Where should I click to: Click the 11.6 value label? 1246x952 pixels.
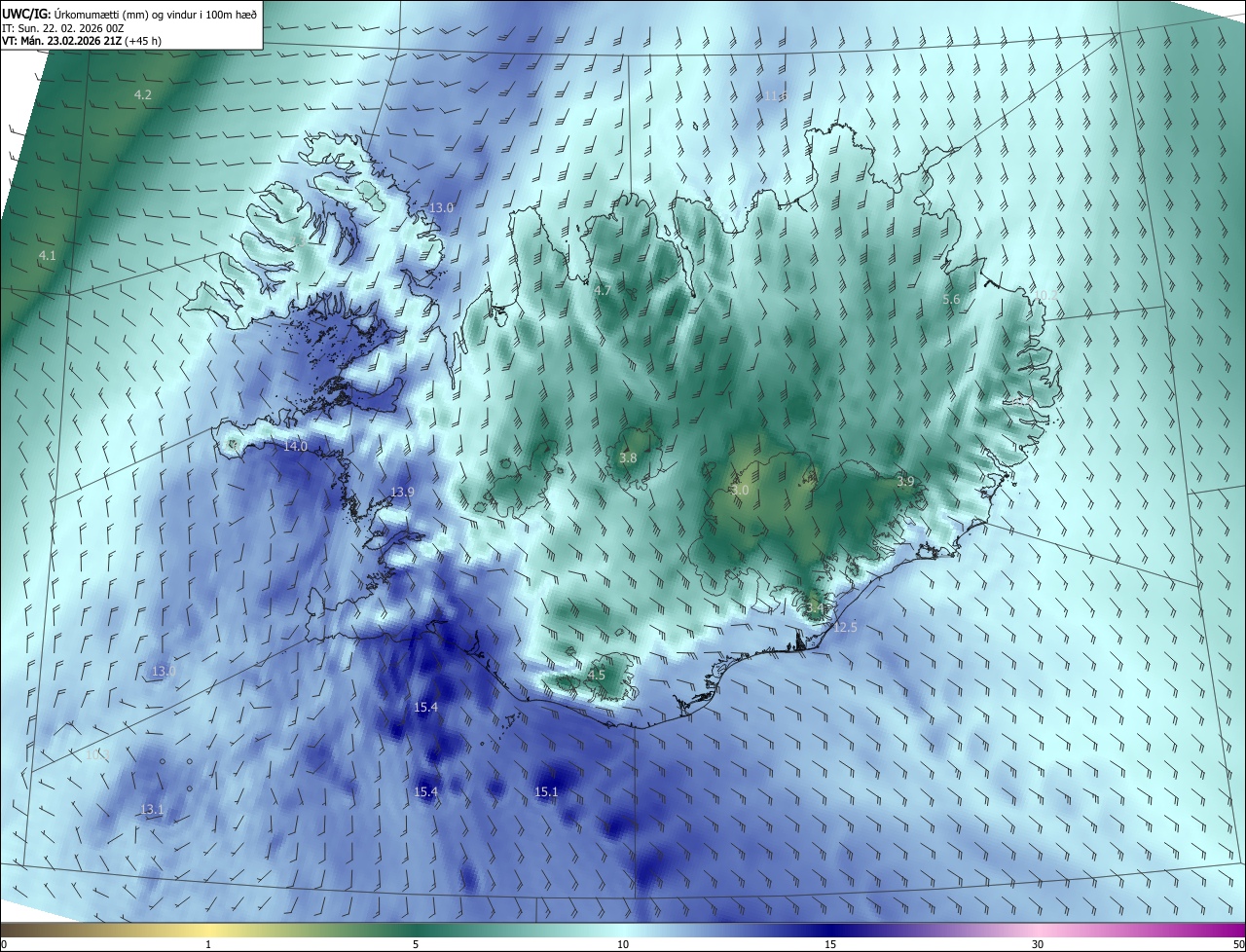775,96
